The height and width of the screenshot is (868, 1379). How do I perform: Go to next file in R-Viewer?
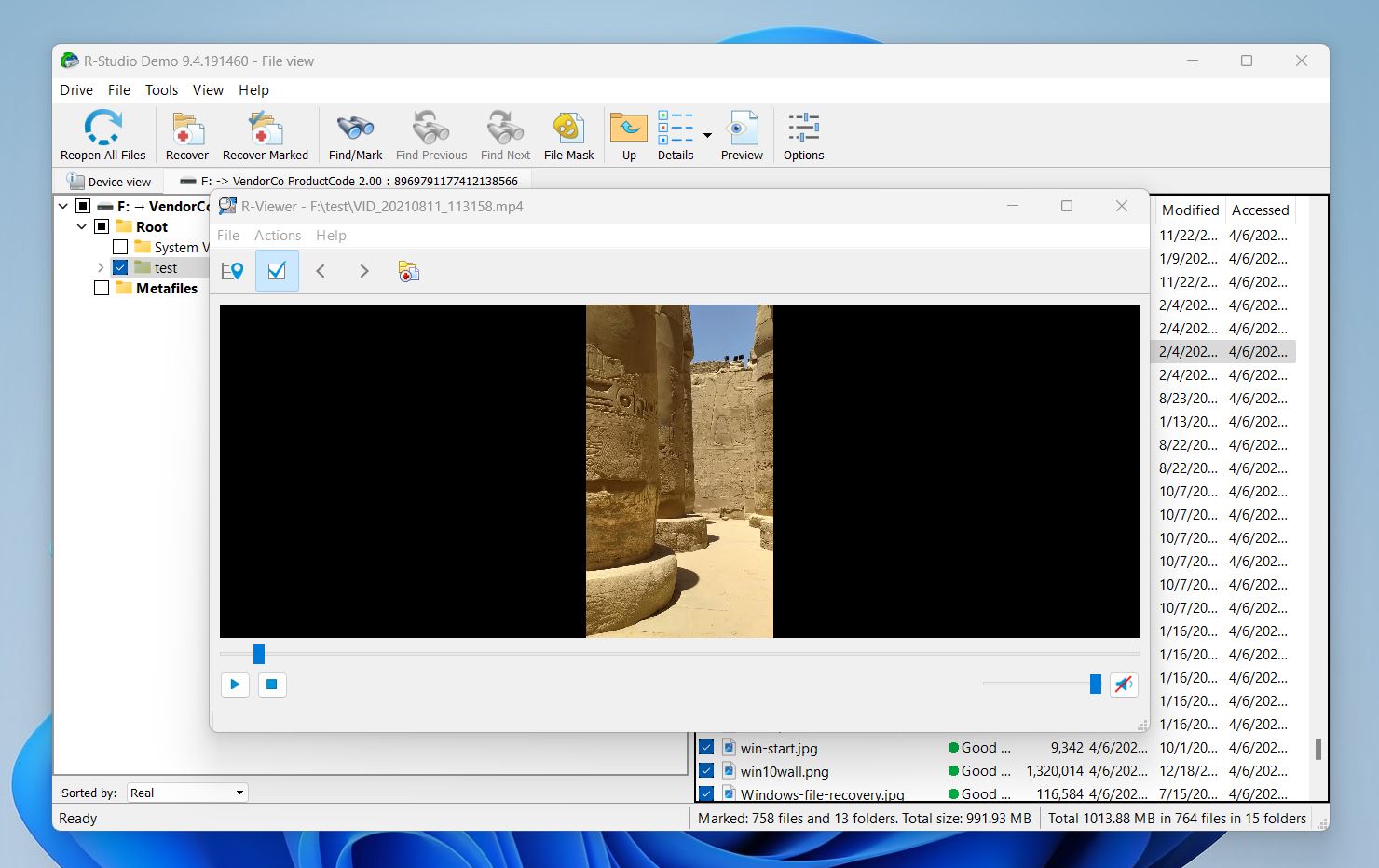pyautogui.click(x=364, y=271)
